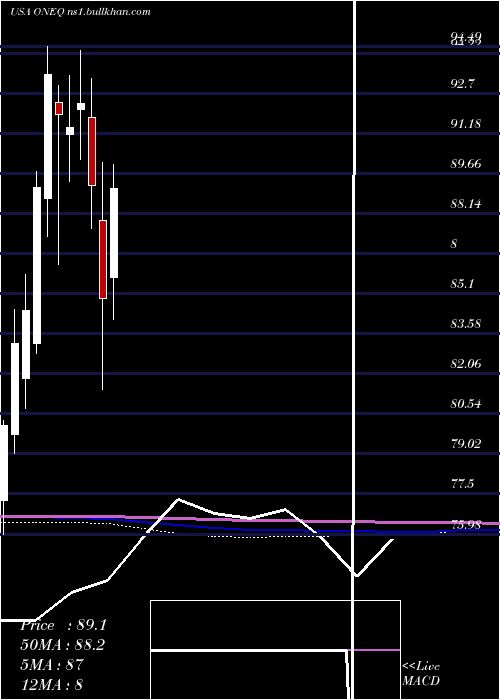Select the 88.14 price level label
Viewport: 500px width, 700px height.
point(466,204)
